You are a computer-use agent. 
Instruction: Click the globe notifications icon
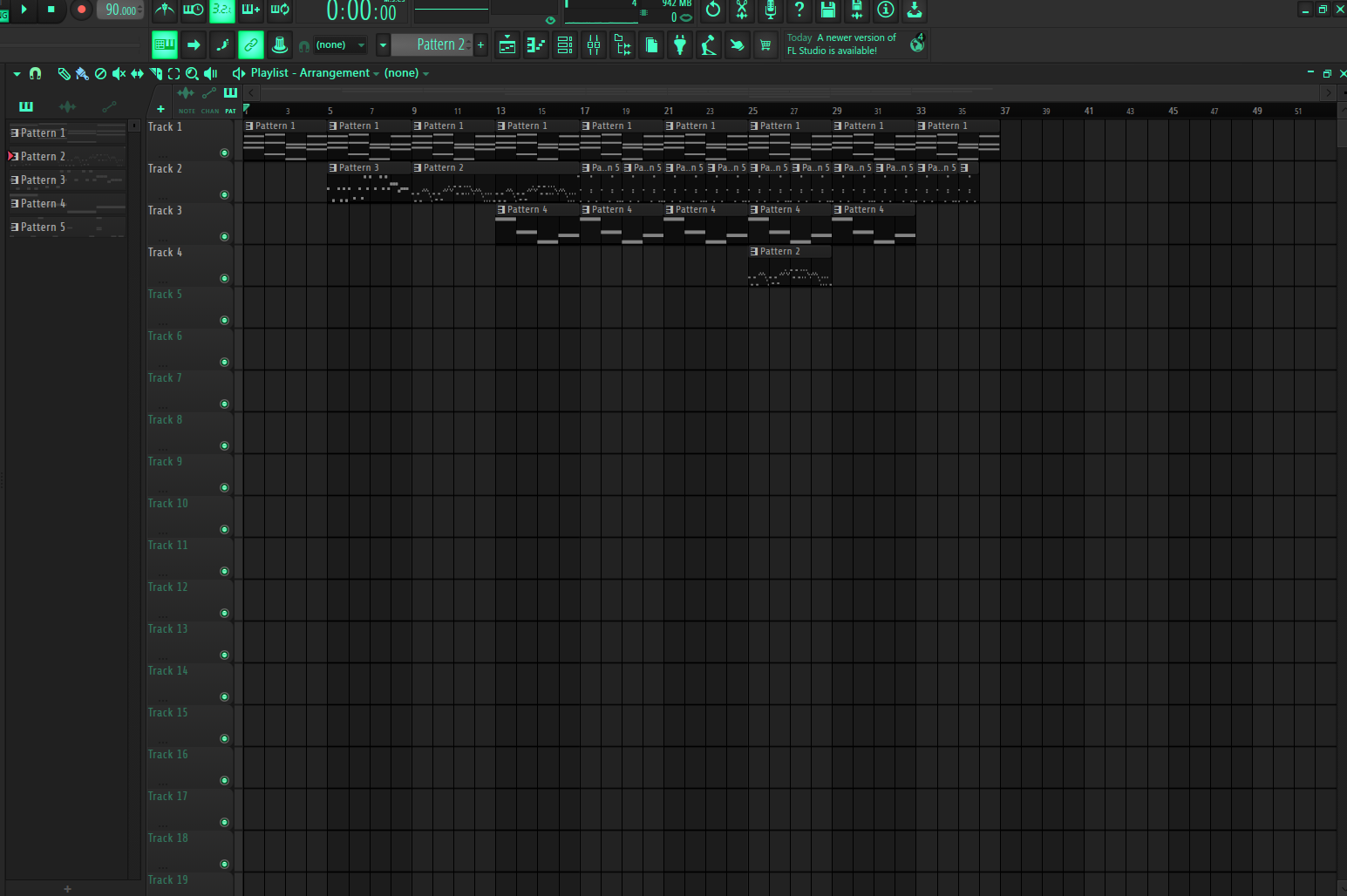[917, 44]
